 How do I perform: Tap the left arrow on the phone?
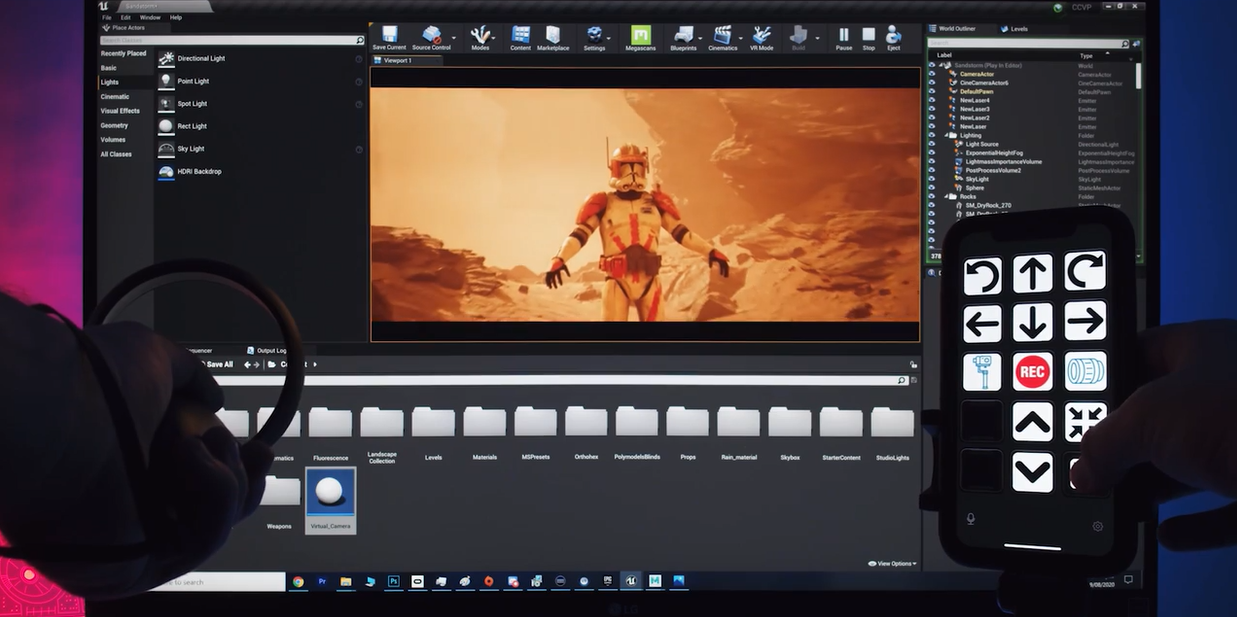(982, 323)
